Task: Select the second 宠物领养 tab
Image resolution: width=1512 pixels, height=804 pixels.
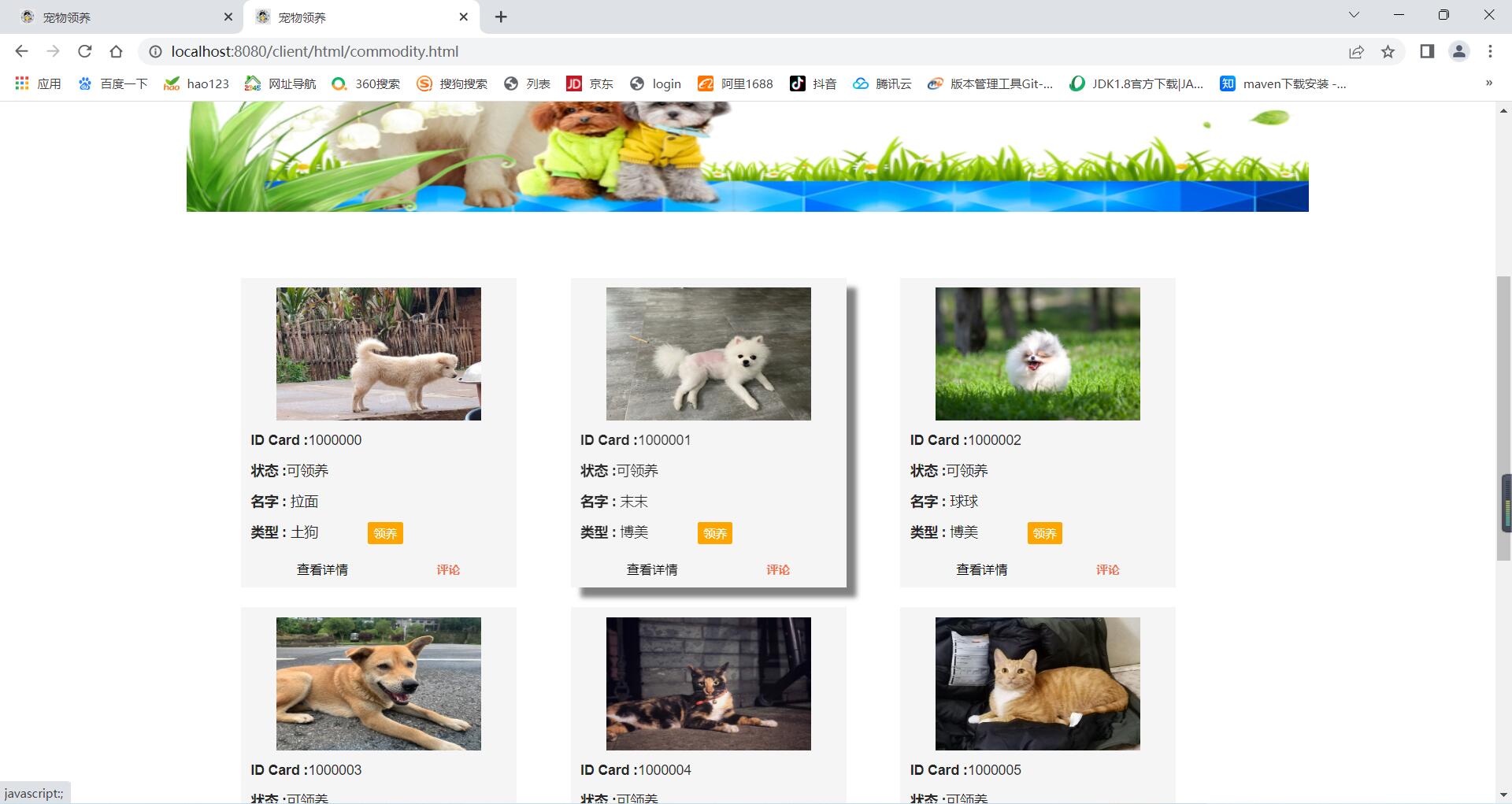Action: tap(362, 17)
